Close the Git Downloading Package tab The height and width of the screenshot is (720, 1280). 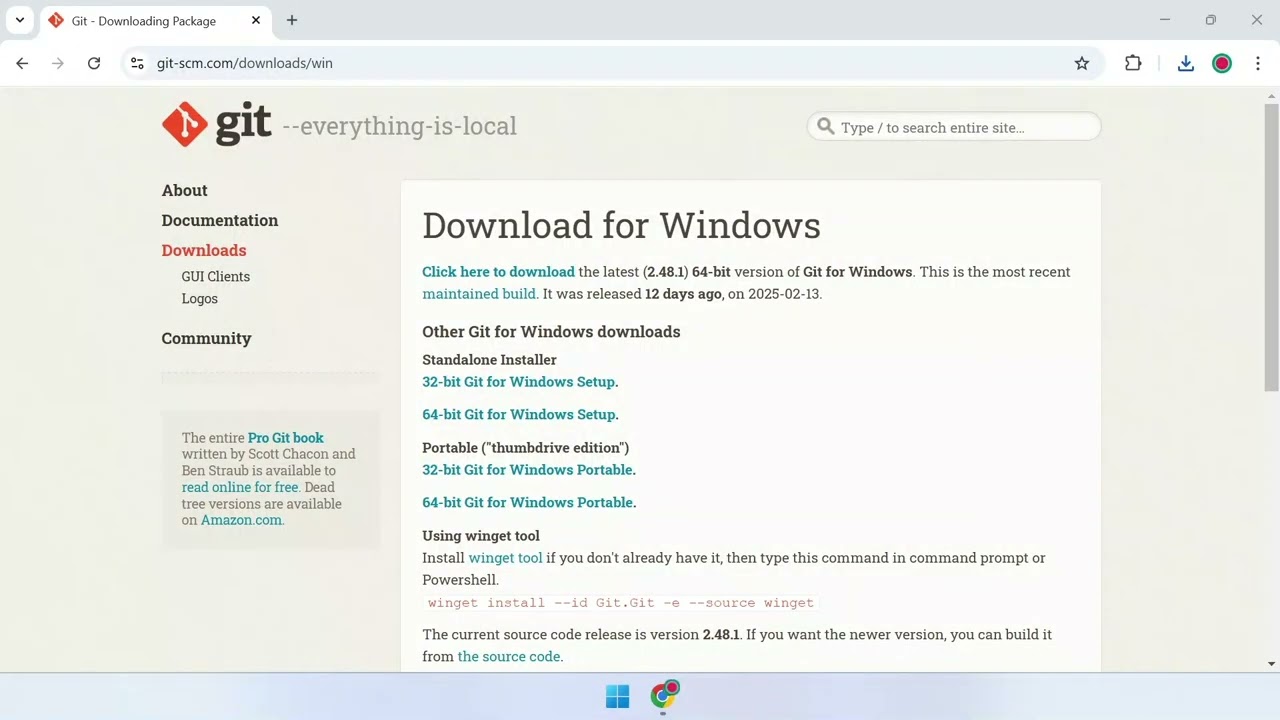point(256,20)
